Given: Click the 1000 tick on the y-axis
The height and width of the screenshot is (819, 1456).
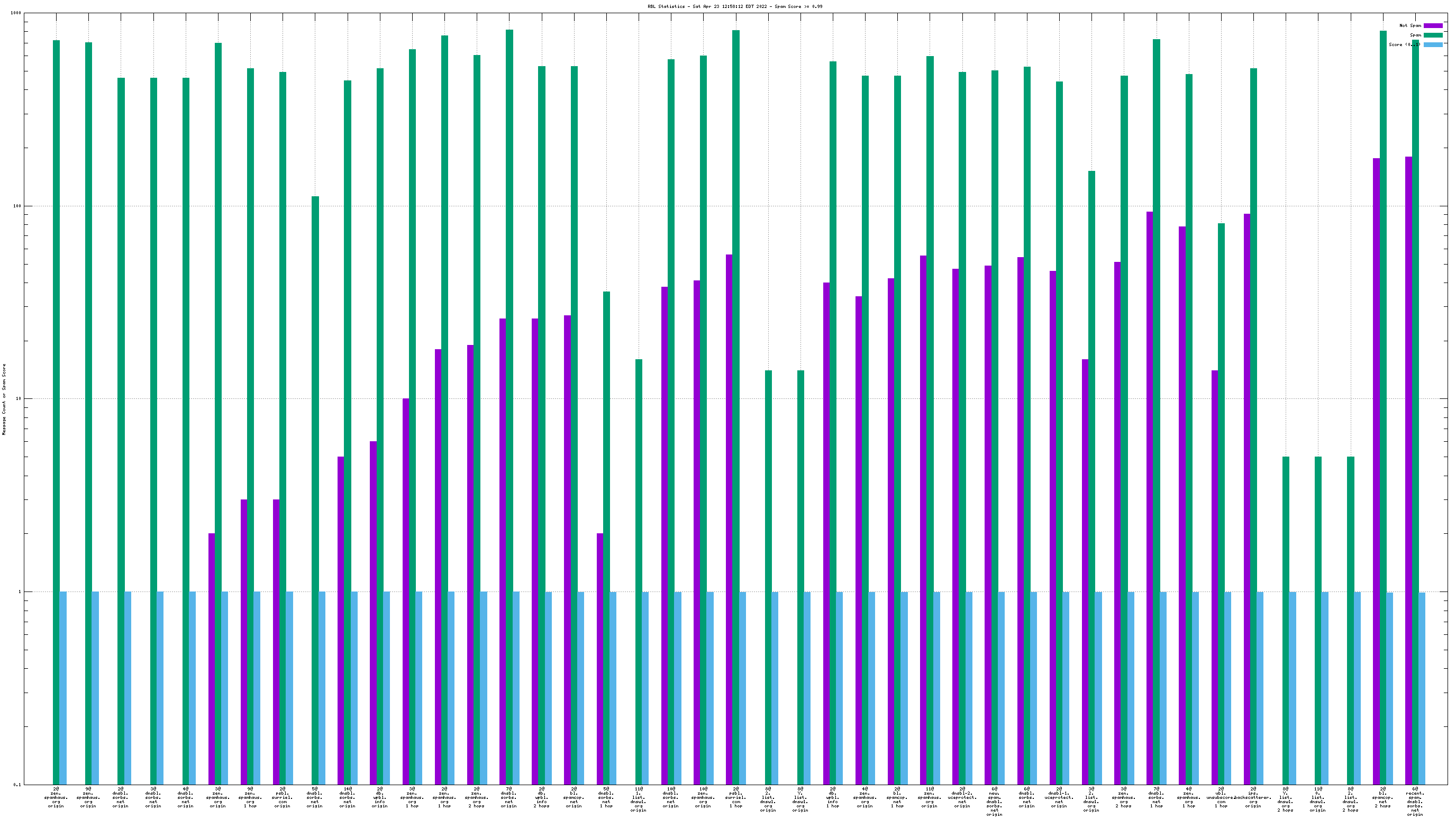Looking at the screenshot, I should click(x=16, y=13).
